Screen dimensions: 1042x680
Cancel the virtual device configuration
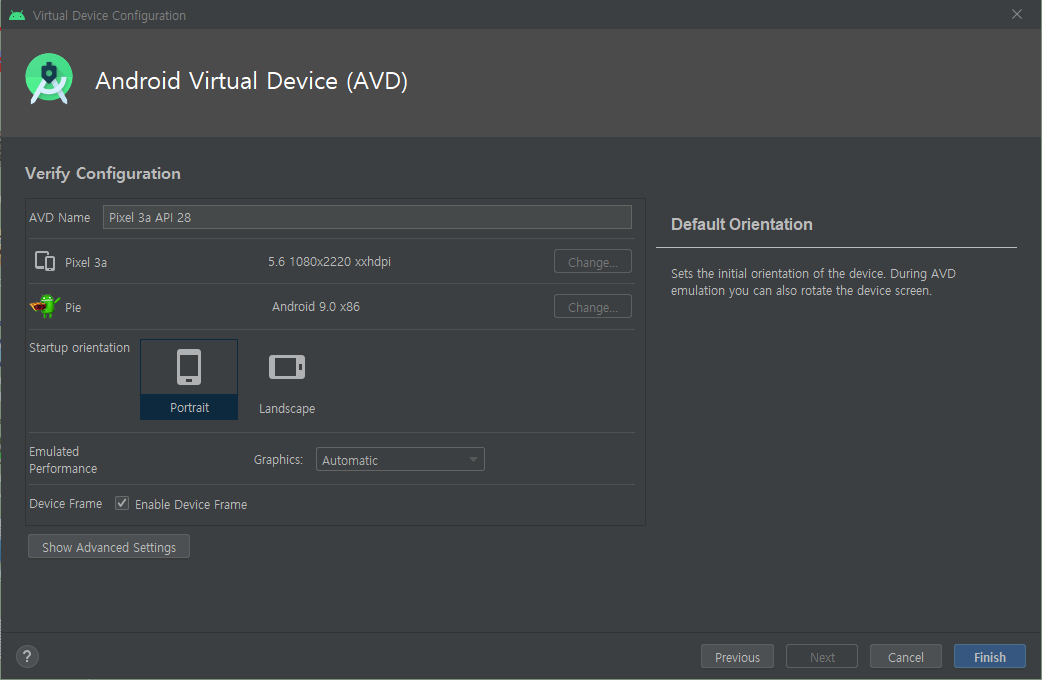[x=906, y=657]
